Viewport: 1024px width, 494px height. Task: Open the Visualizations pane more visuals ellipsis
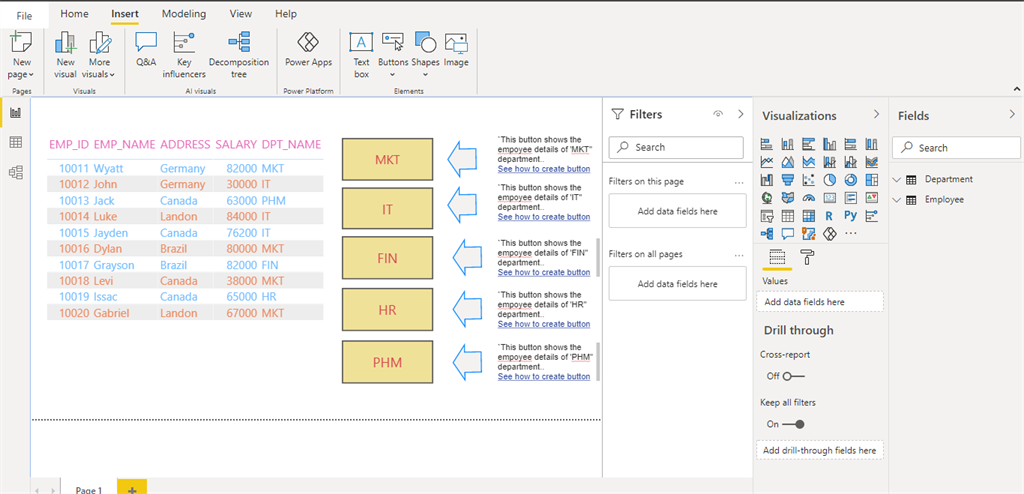click(851, 233)
